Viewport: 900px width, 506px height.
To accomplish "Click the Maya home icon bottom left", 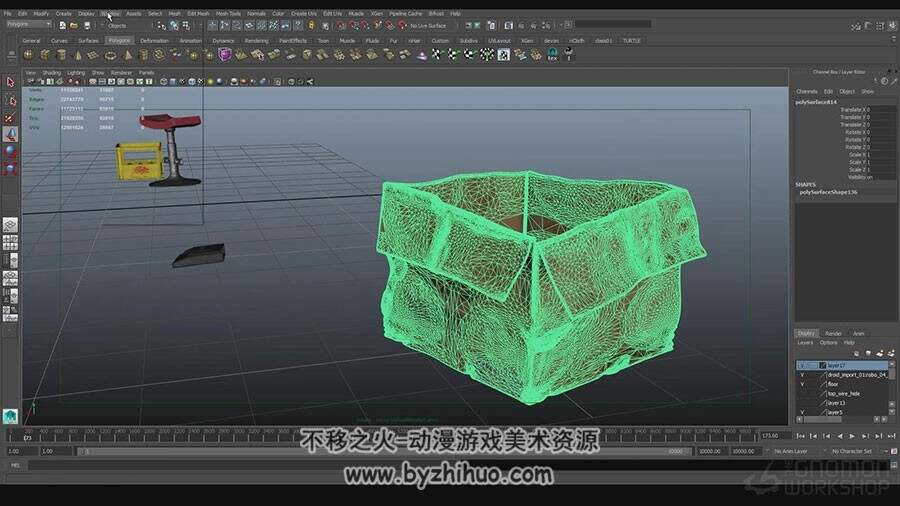I will (10, 415).
